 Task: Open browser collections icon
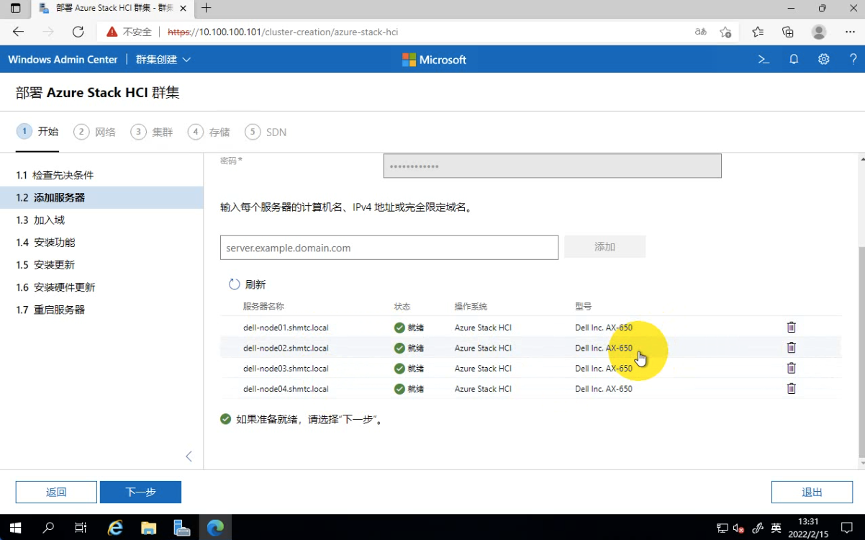[788, 32]
